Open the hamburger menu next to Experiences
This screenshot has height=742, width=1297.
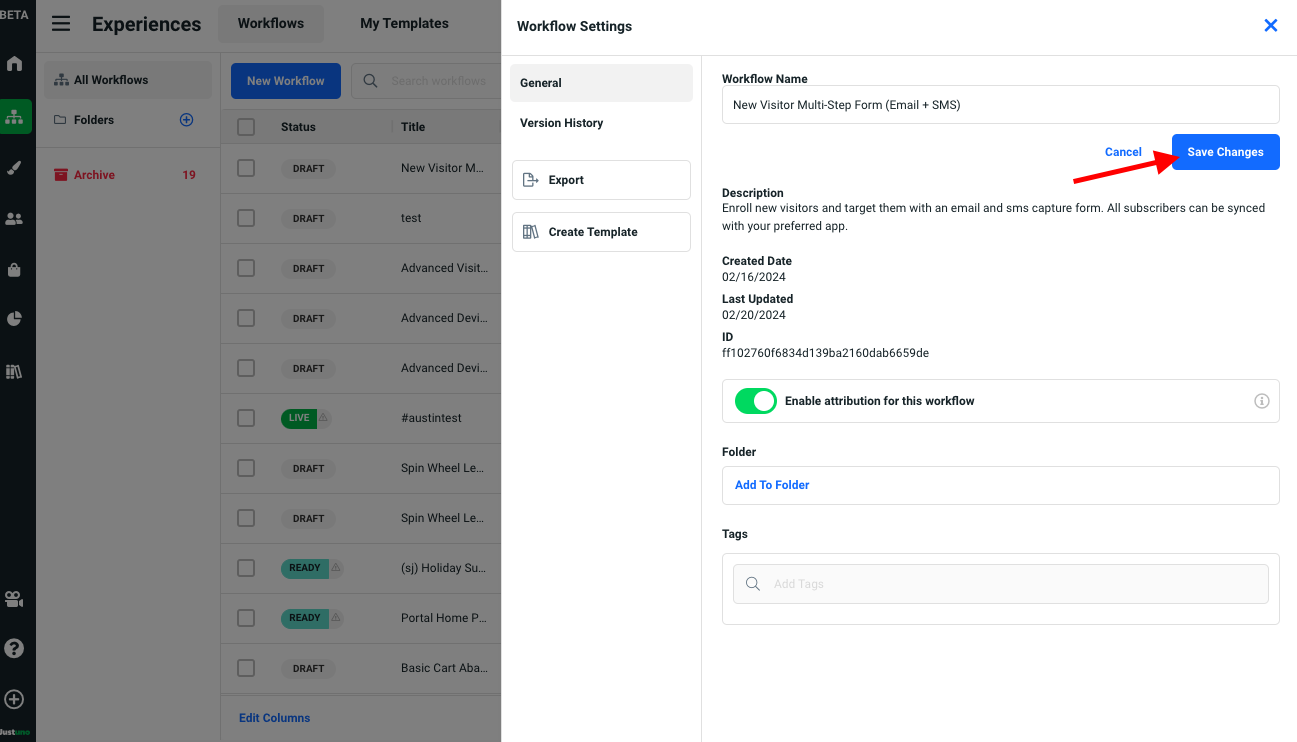click(x=61, y=24)
